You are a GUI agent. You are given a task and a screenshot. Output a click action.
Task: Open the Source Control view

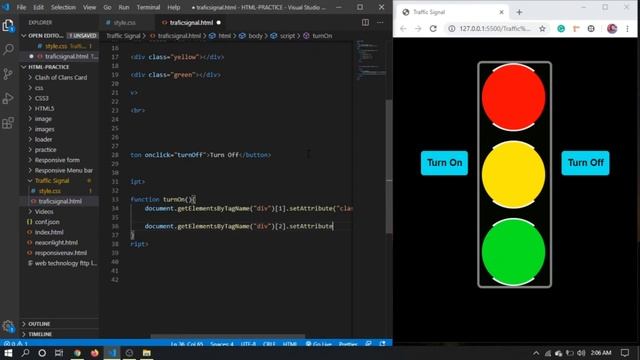click(x=8, y=74)
